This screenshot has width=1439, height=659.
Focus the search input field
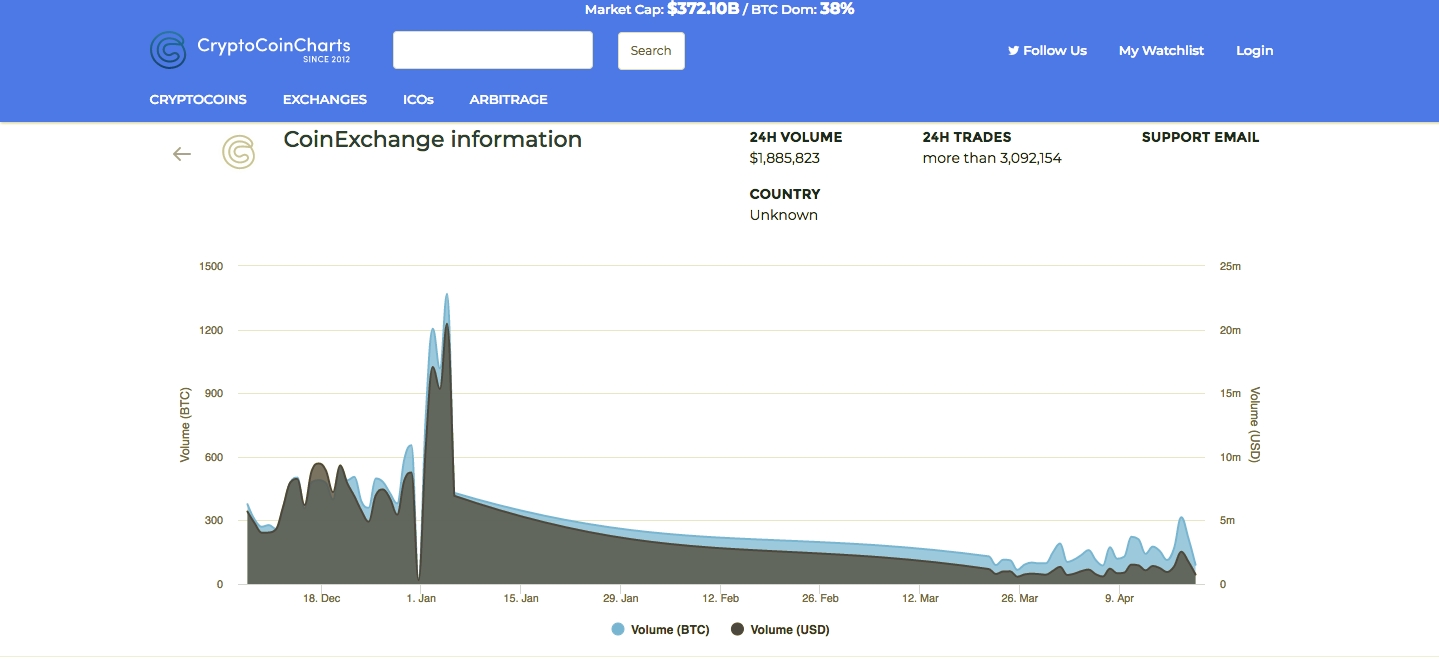(493, 50)
